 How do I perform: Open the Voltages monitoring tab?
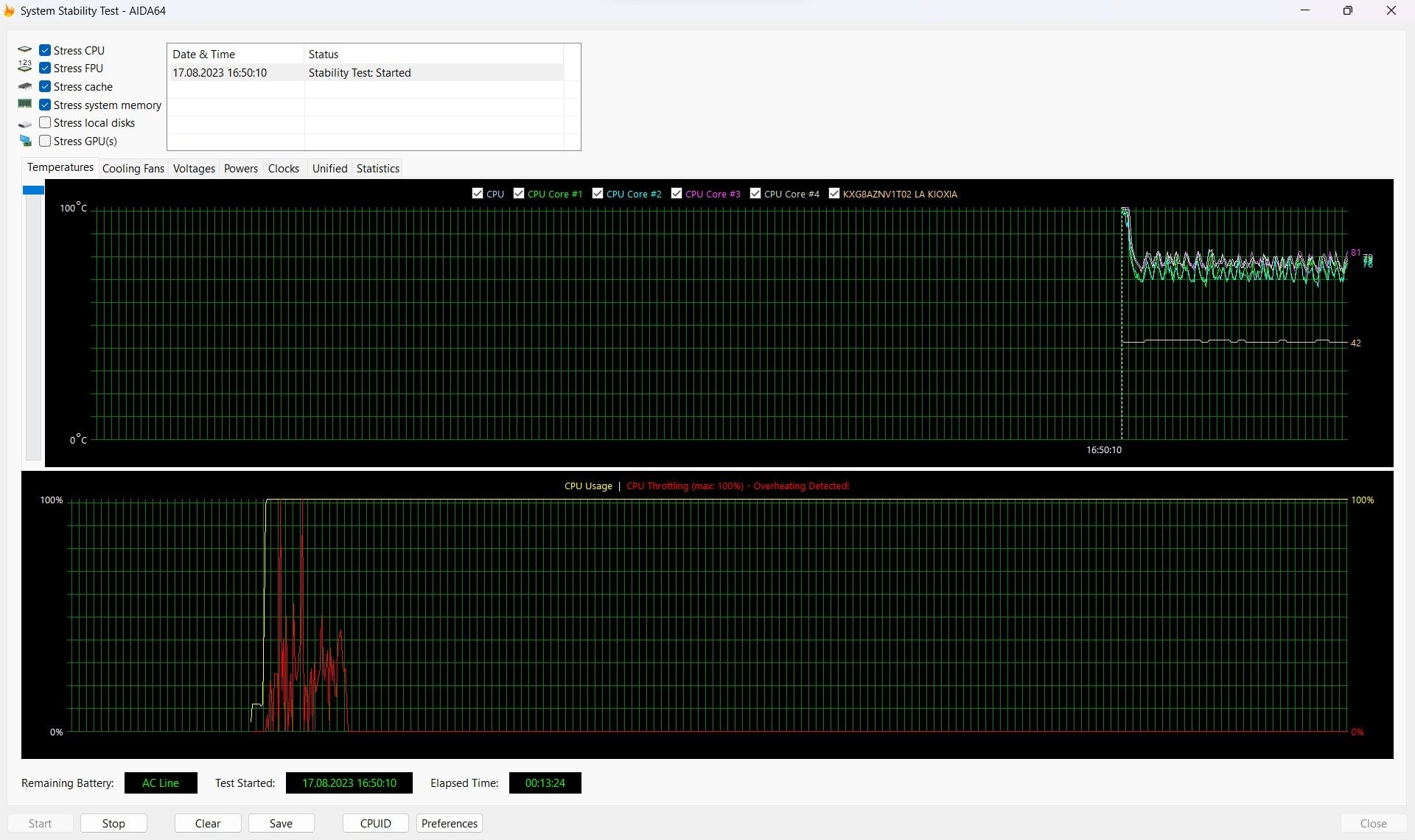tap(194, 168)
